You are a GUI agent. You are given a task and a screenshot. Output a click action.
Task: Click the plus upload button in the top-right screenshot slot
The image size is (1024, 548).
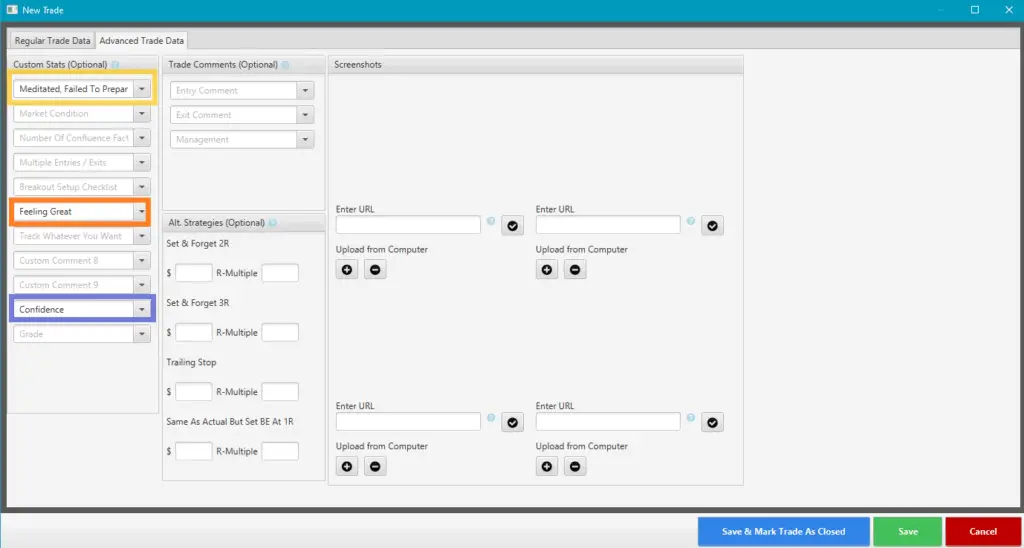547,269
